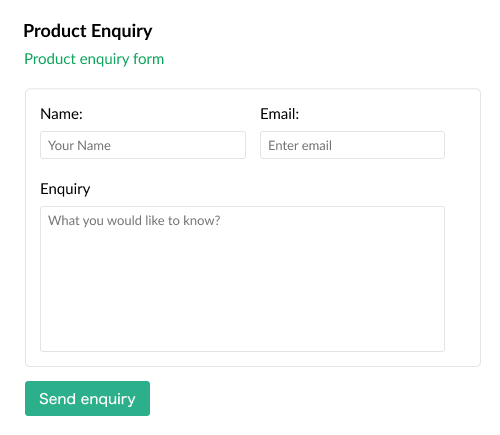This screenshot has height=435, width=500.
Task: Submit the form using the green Send enquiry button
Action: point(87,398)
